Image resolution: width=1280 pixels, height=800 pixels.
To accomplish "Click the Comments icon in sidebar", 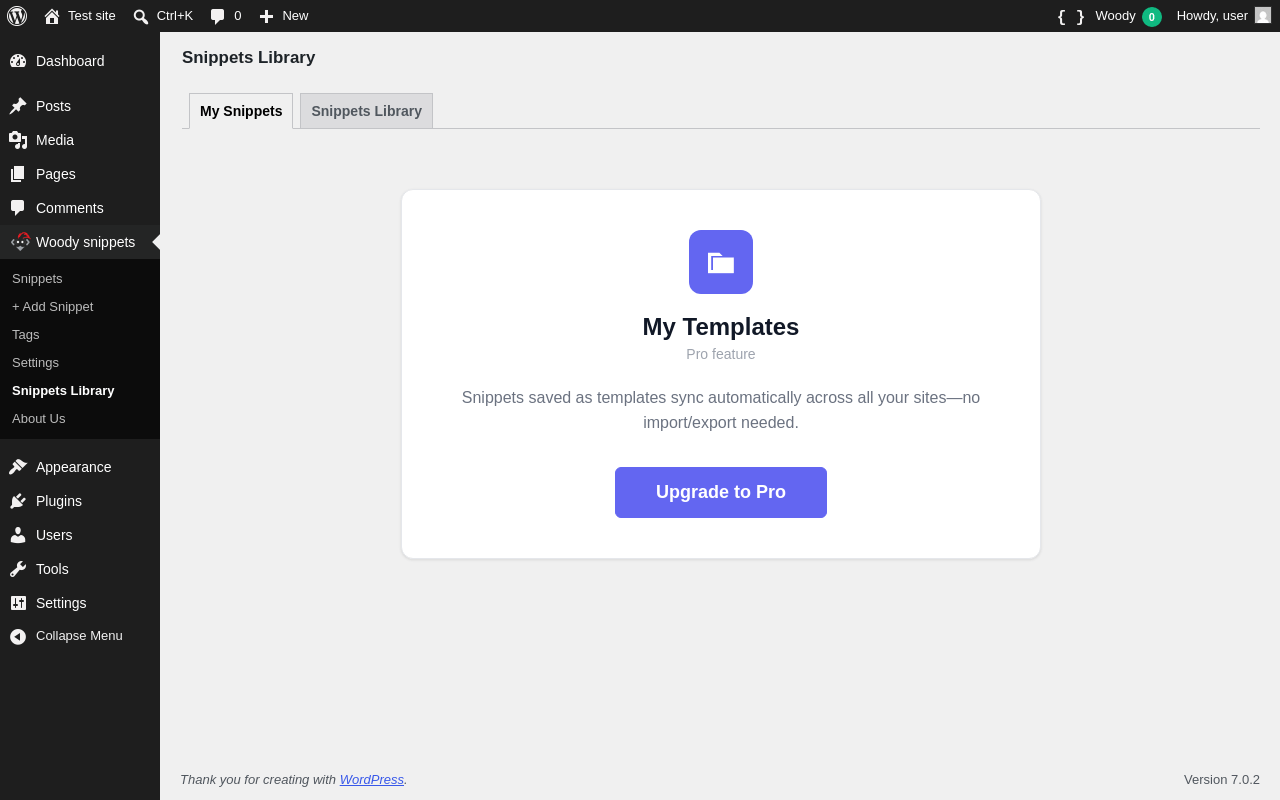I will pyautogui.click(x=18, y=208).
